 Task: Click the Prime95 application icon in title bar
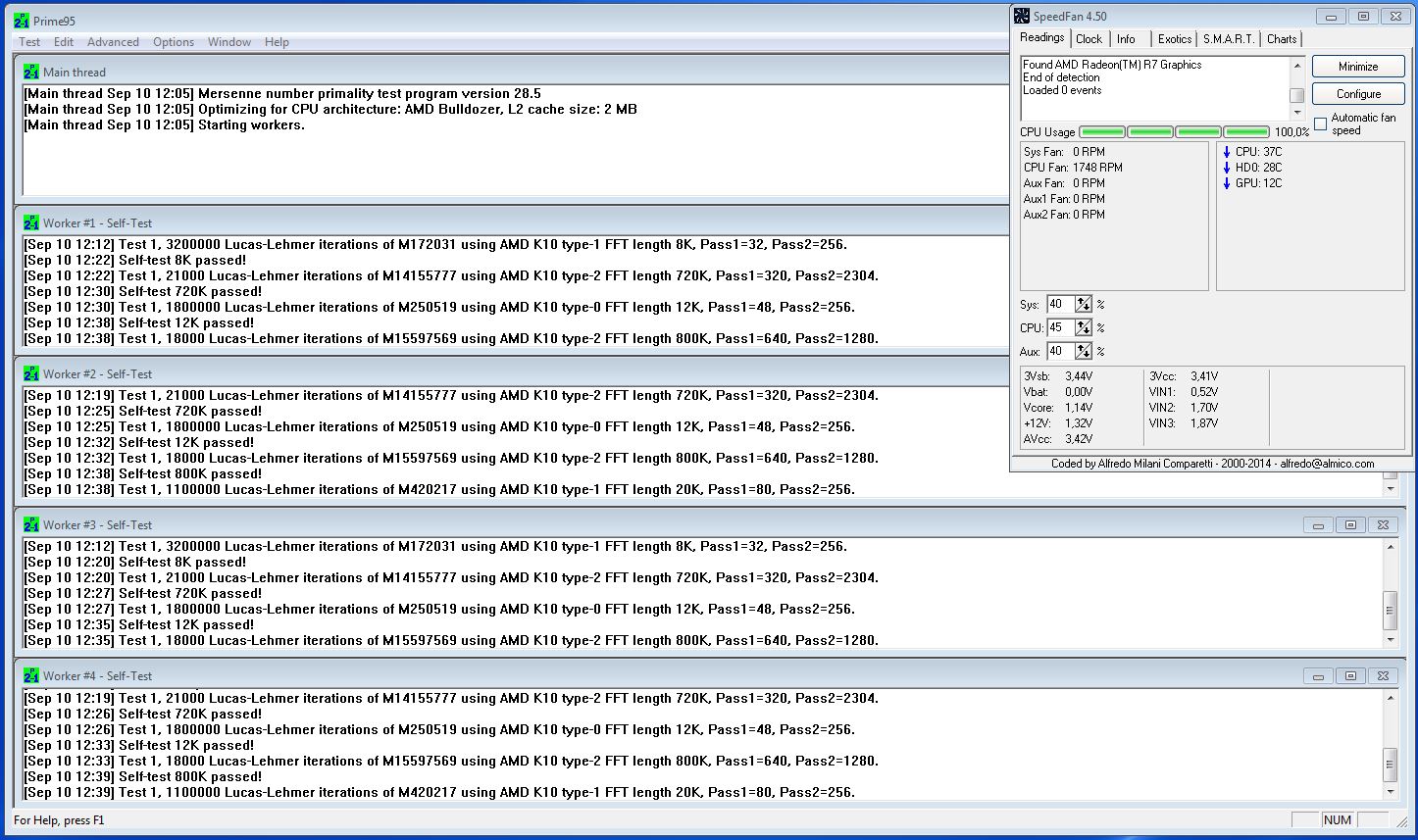(x=22, y=21)
